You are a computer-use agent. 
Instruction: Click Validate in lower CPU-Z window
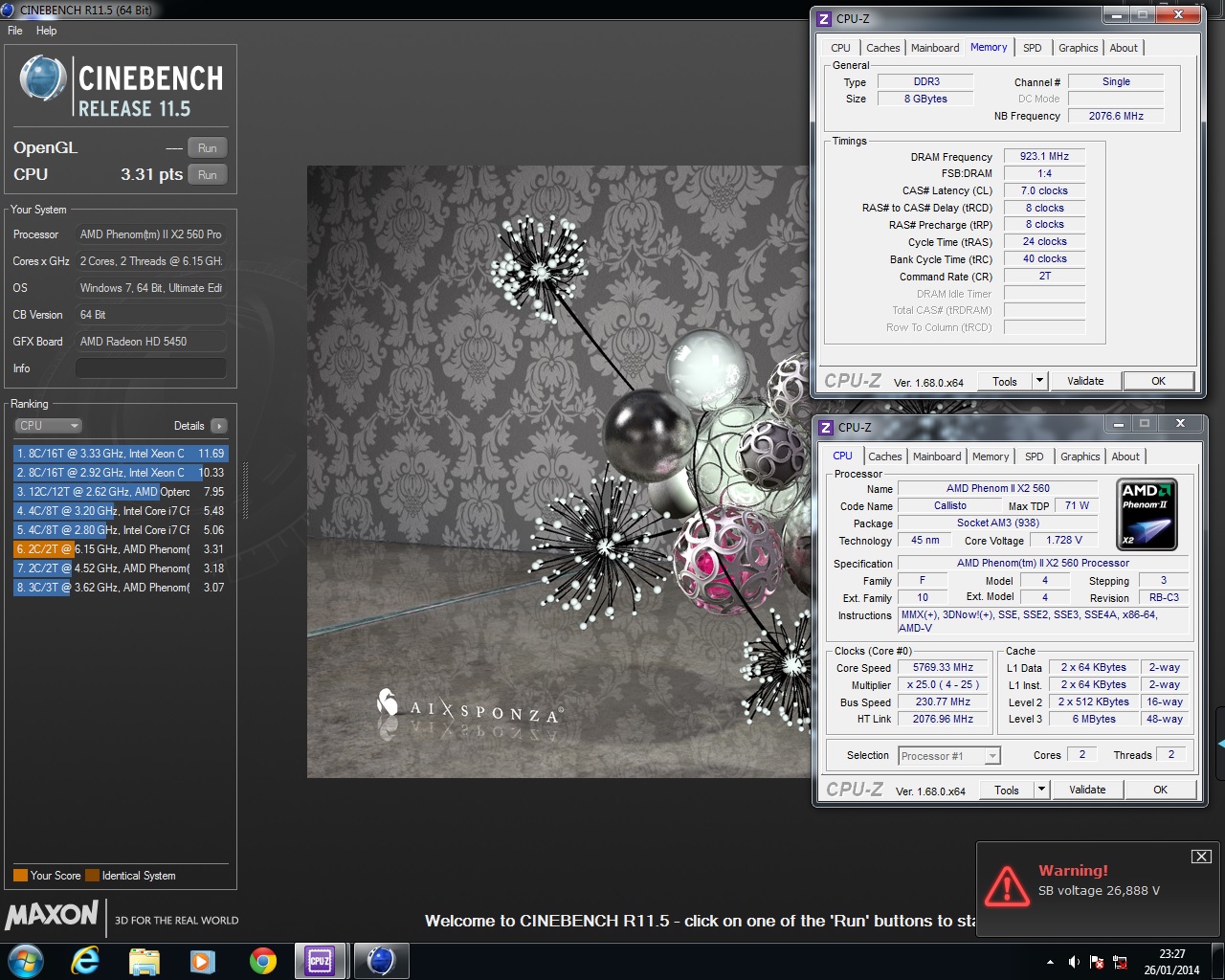[x=1087, y=790]
